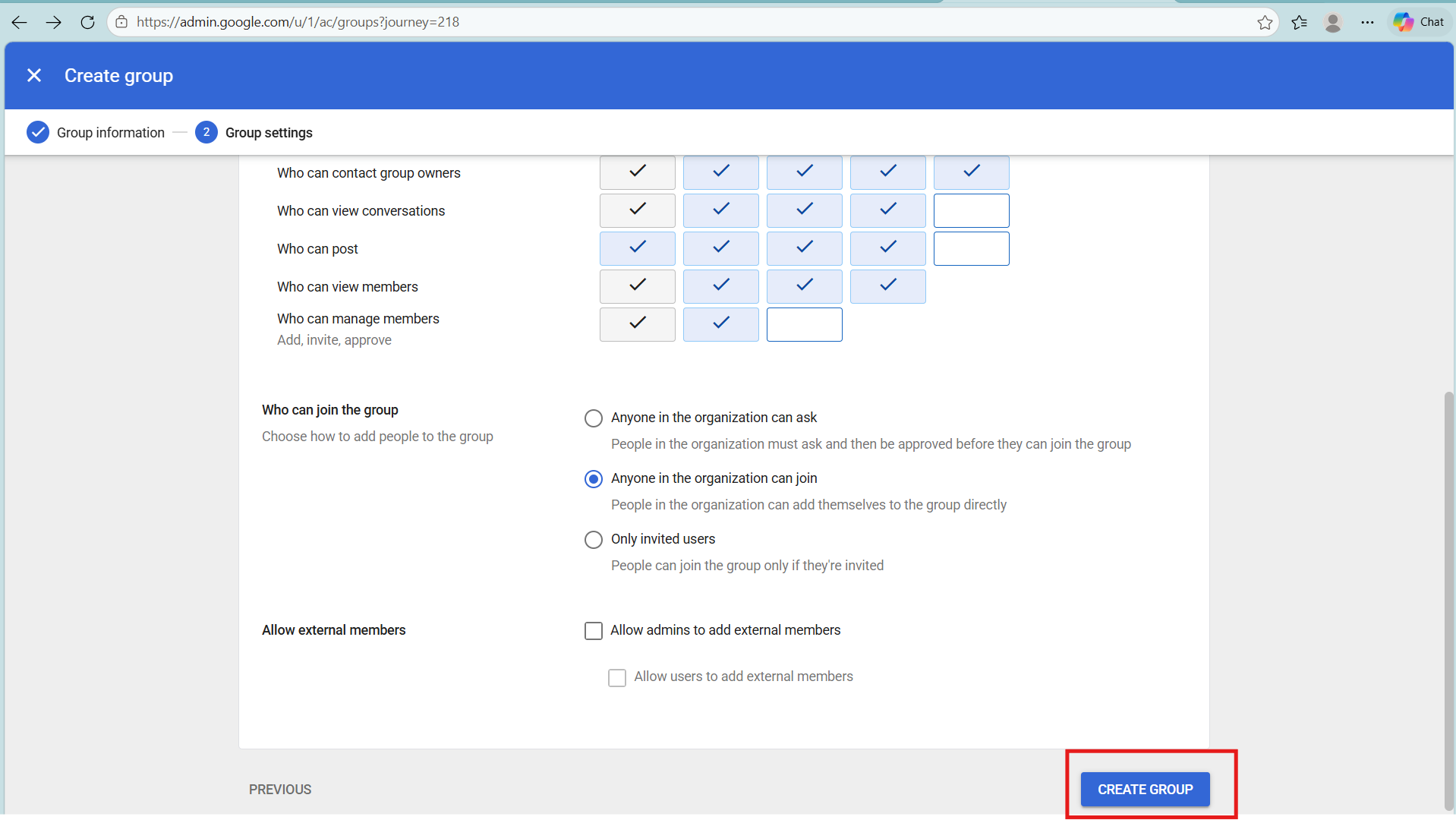
Task: Select Anyone in the organization can ask
Action: pyautogui.click(x=594, y=418)
